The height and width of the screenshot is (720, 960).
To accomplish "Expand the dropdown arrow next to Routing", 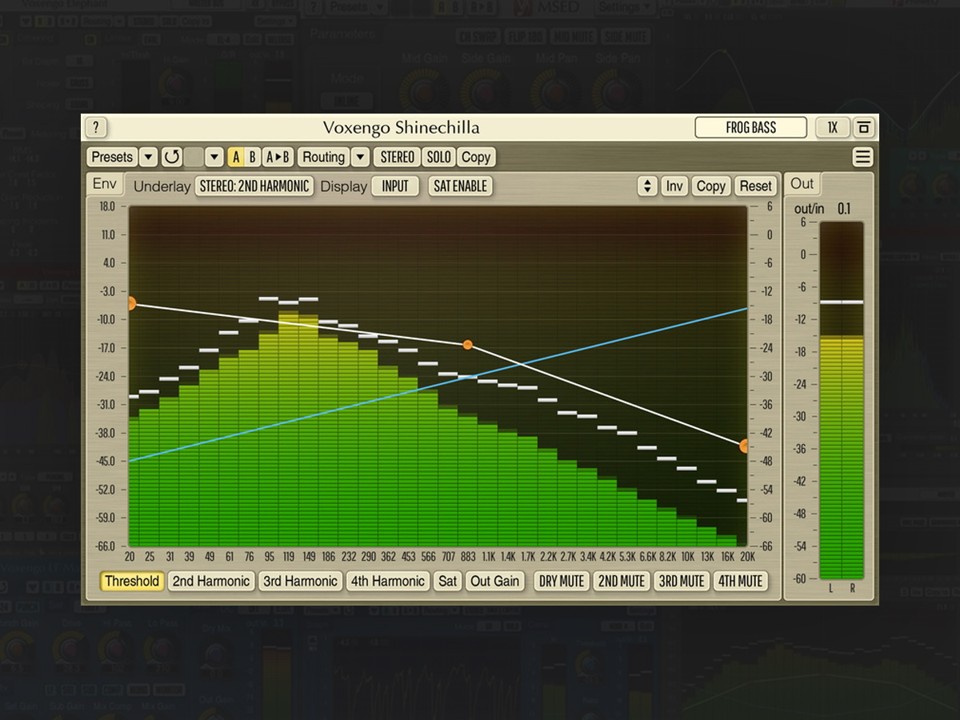I will [361, 157].
